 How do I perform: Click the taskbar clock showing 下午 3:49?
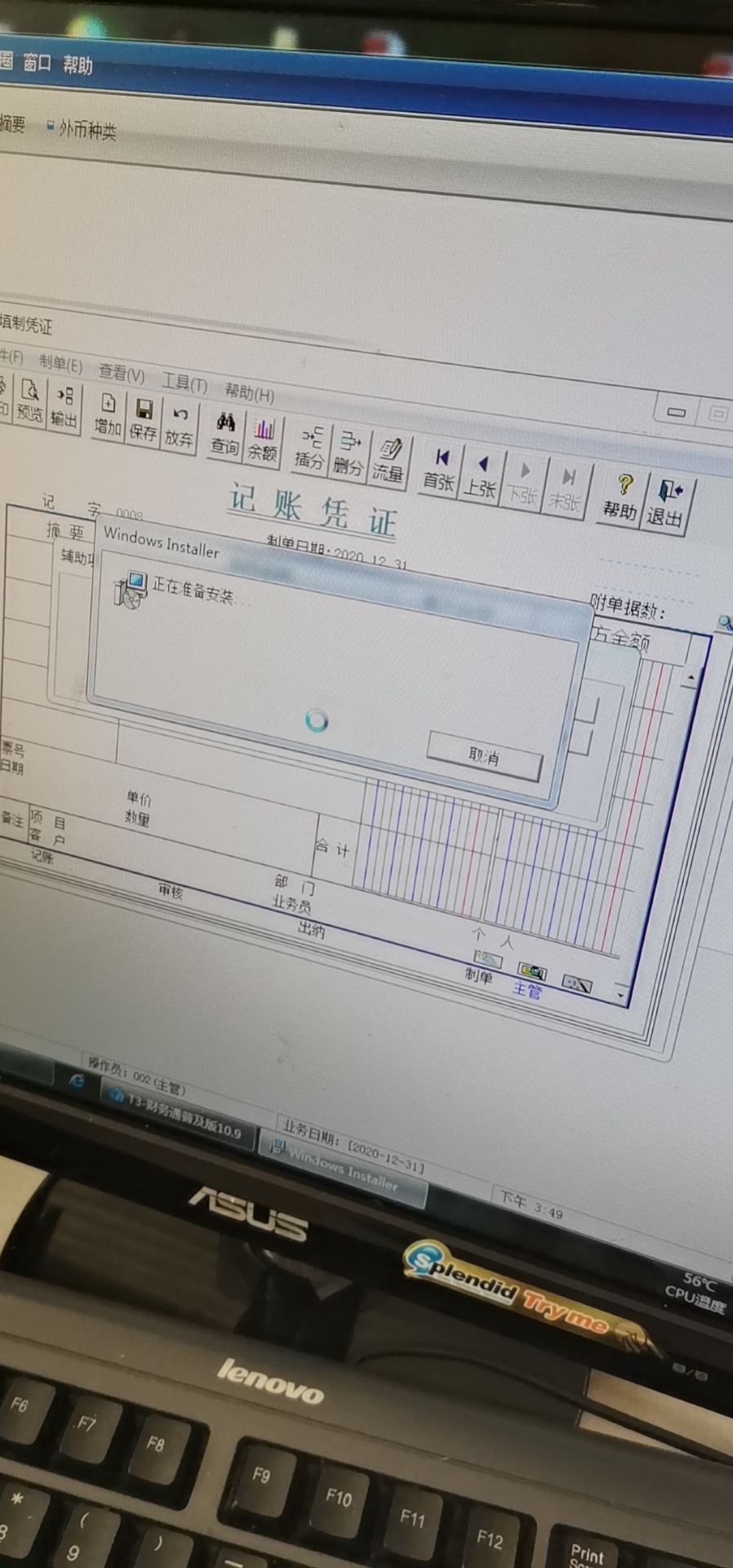coord(531,1205)
